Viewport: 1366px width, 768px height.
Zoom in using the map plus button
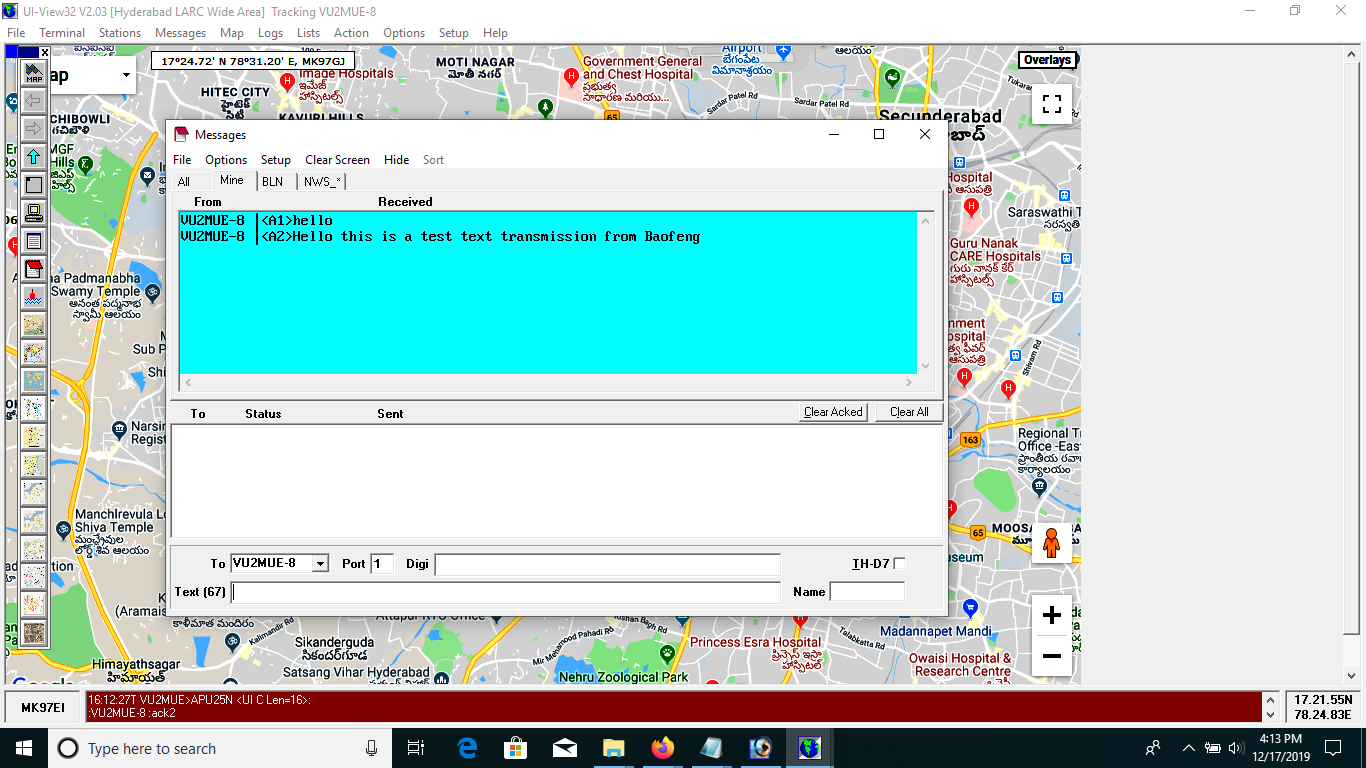[x=1051, y=616]
